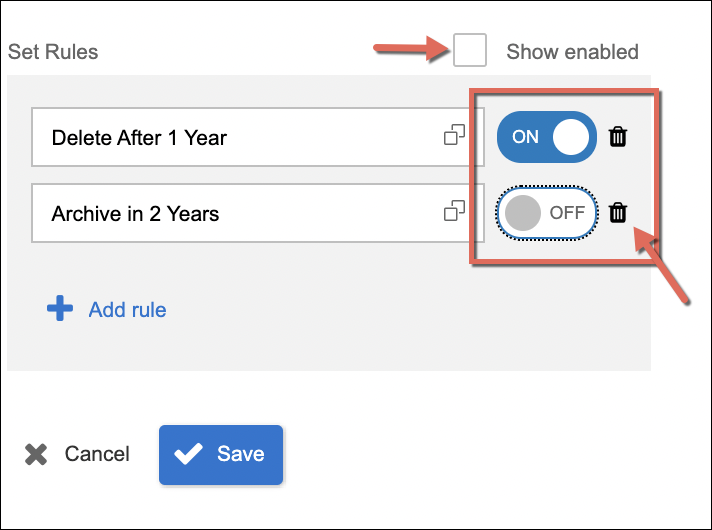Image resolution: width=712 pixels, height=530 pixels.
Task: Click the Cancel text
Action: point(97,454)
